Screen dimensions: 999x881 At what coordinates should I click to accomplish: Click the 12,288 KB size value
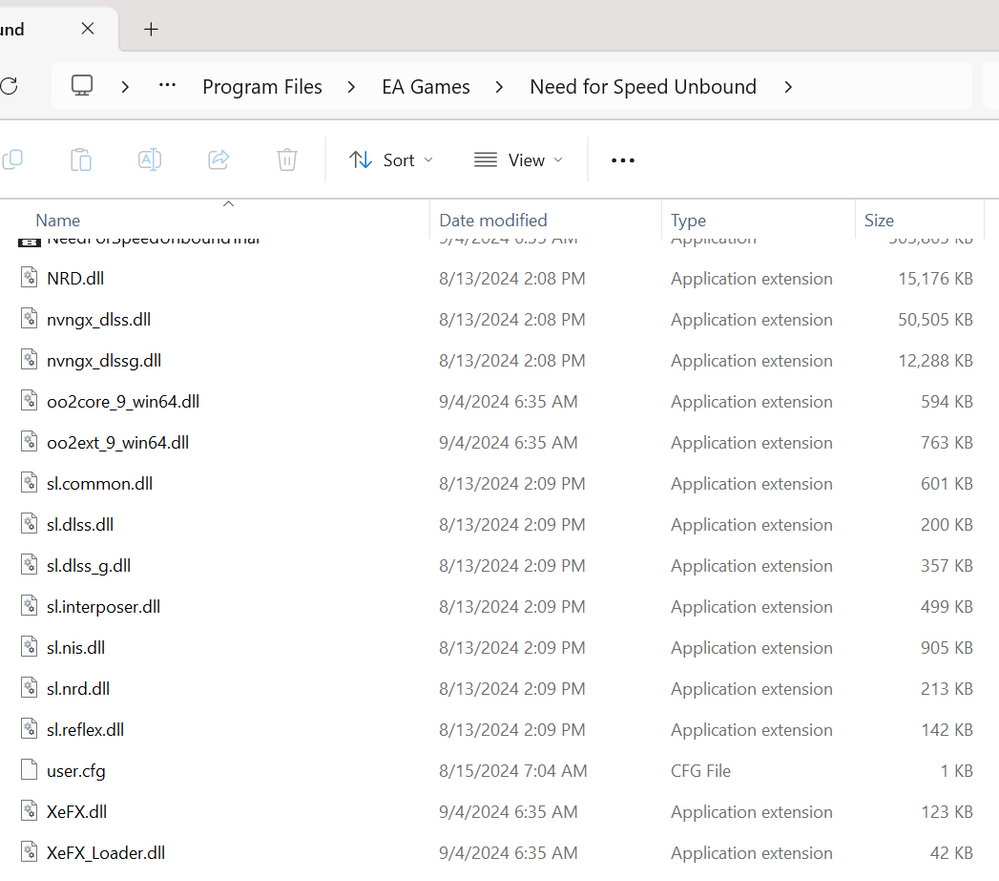[x=935, y=361]
